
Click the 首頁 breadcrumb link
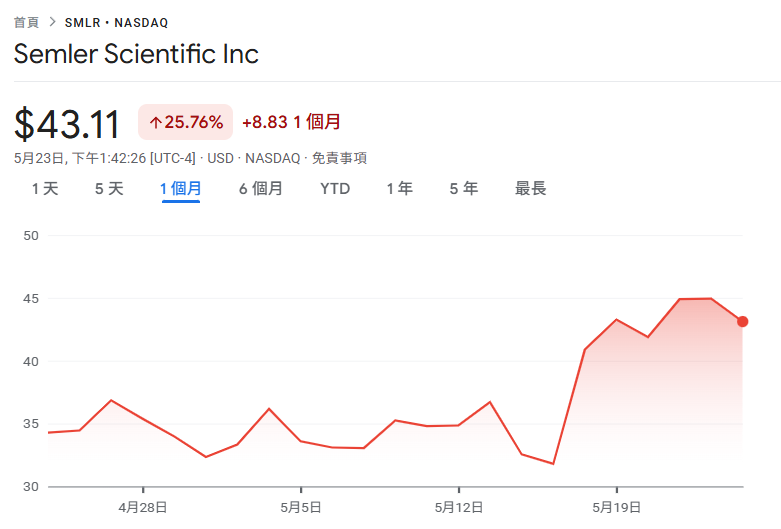pos(26,22)
